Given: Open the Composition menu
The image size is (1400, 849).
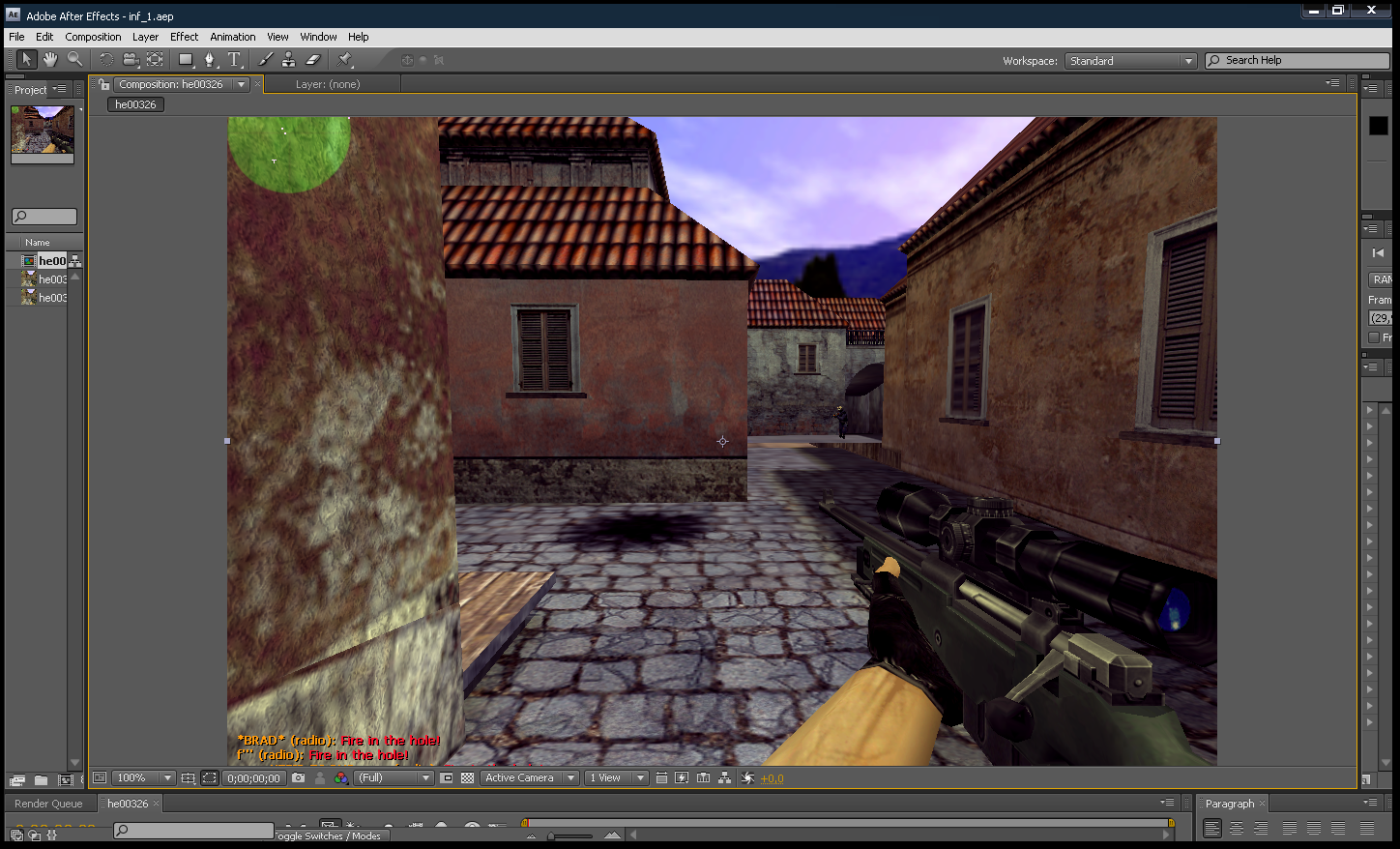Looking at the screenshot, I should 93,37.
